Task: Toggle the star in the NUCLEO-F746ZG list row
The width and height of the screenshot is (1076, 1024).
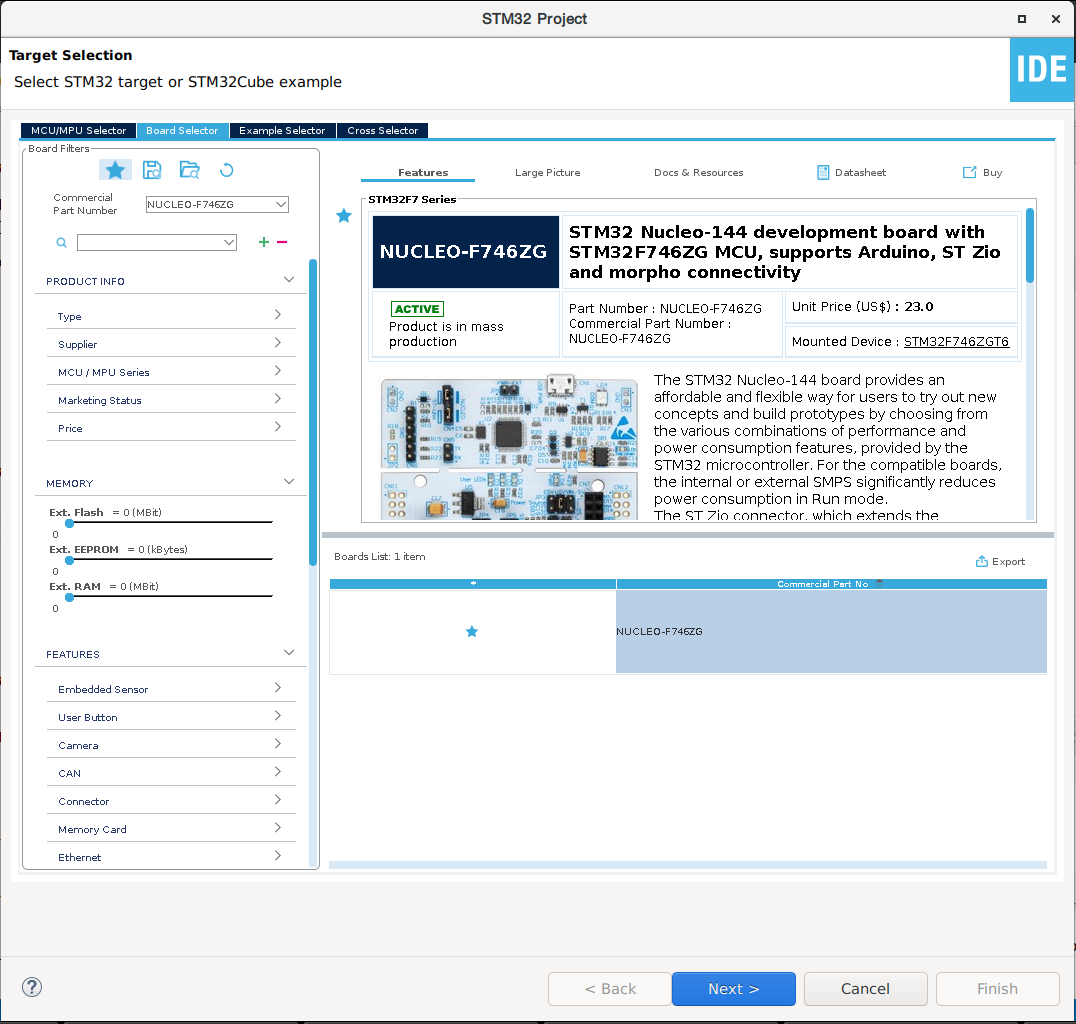Action: point(472,632)
